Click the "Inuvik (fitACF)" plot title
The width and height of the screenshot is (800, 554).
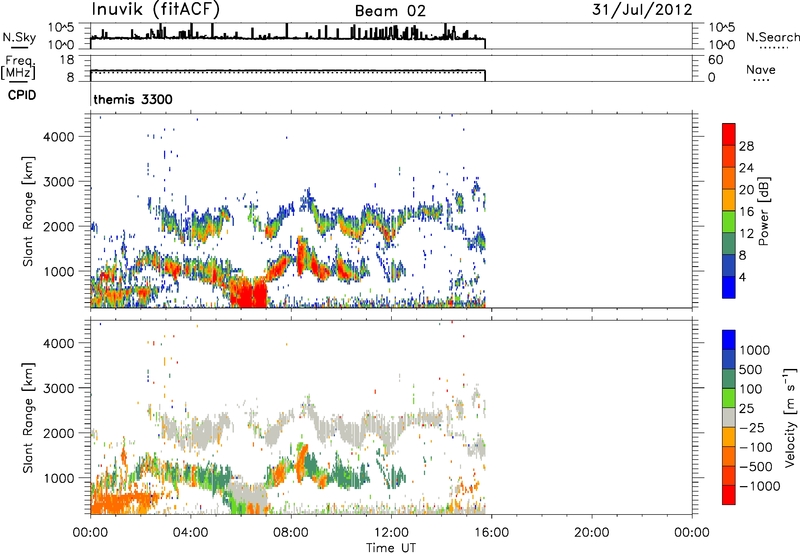point(156,9)
